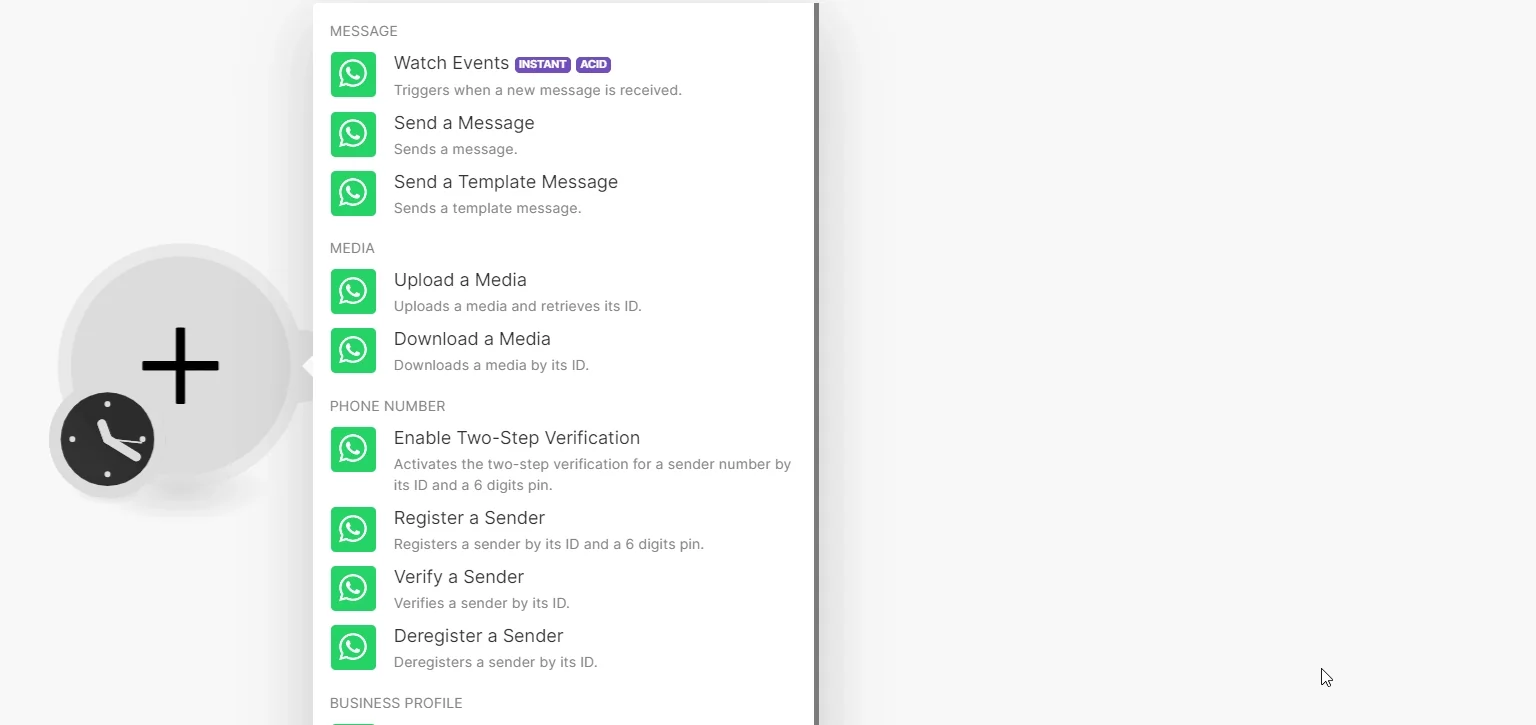Click the WhatsApp icon for Send a Template Message
1536x725 pixels.
[x=353, y=193]
